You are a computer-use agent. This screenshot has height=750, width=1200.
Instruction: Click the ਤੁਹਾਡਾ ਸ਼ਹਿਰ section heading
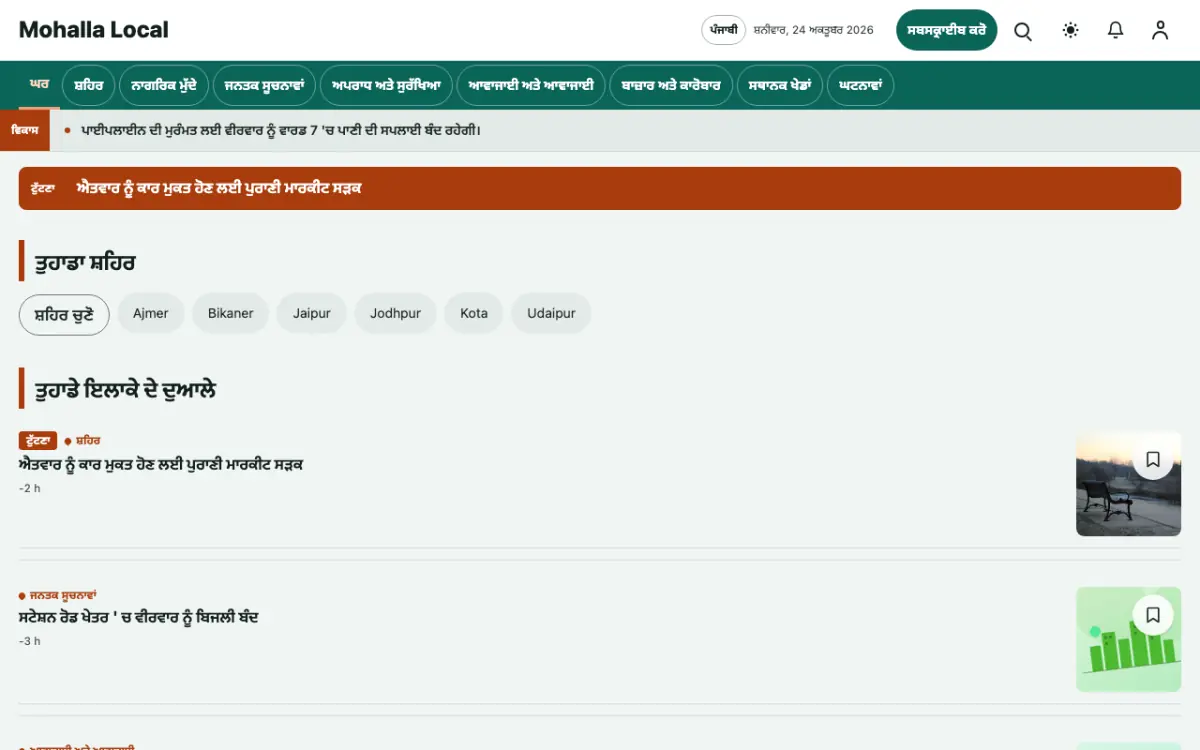tap(84, 263)
